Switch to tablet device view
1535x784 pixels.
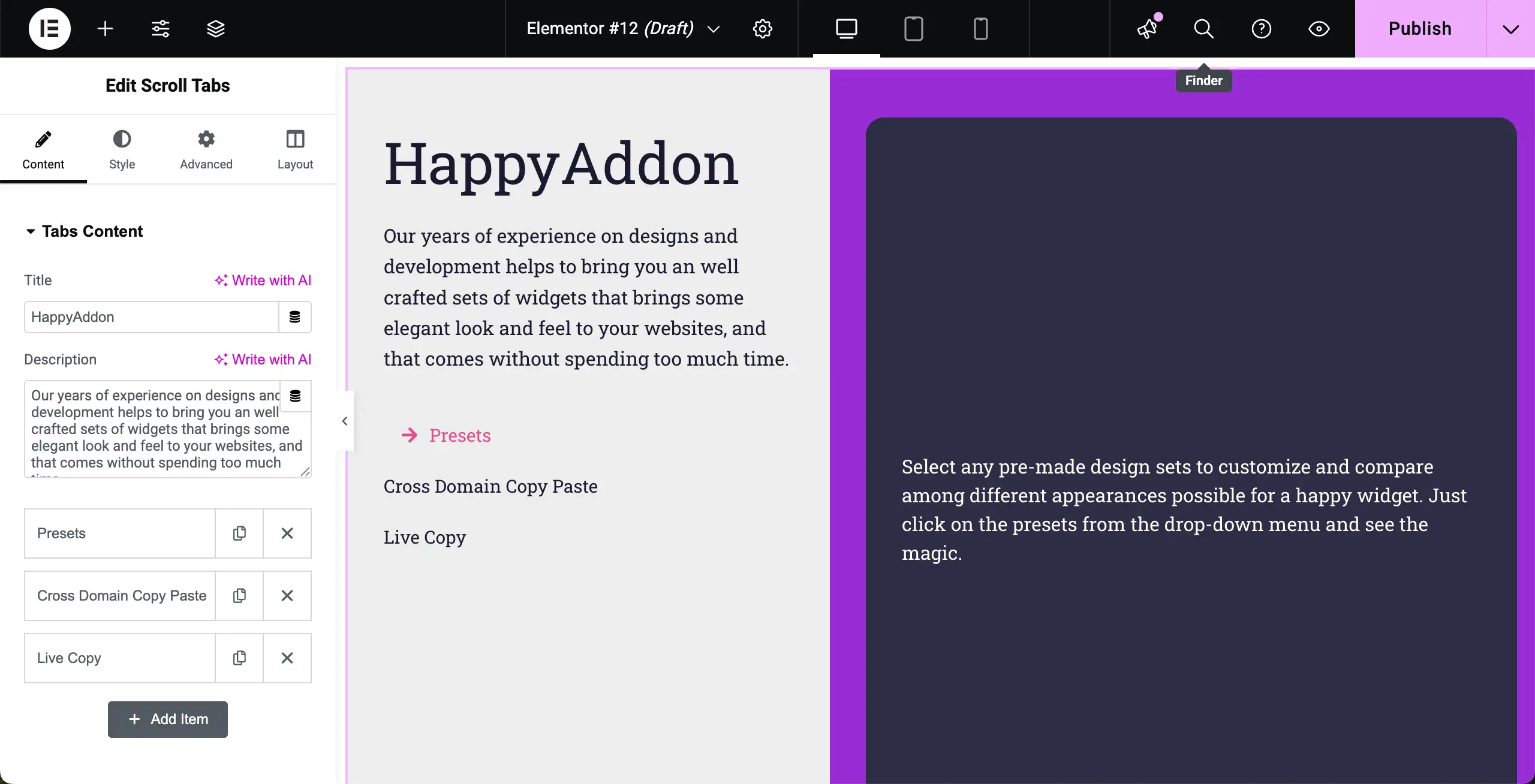[913, 29]
